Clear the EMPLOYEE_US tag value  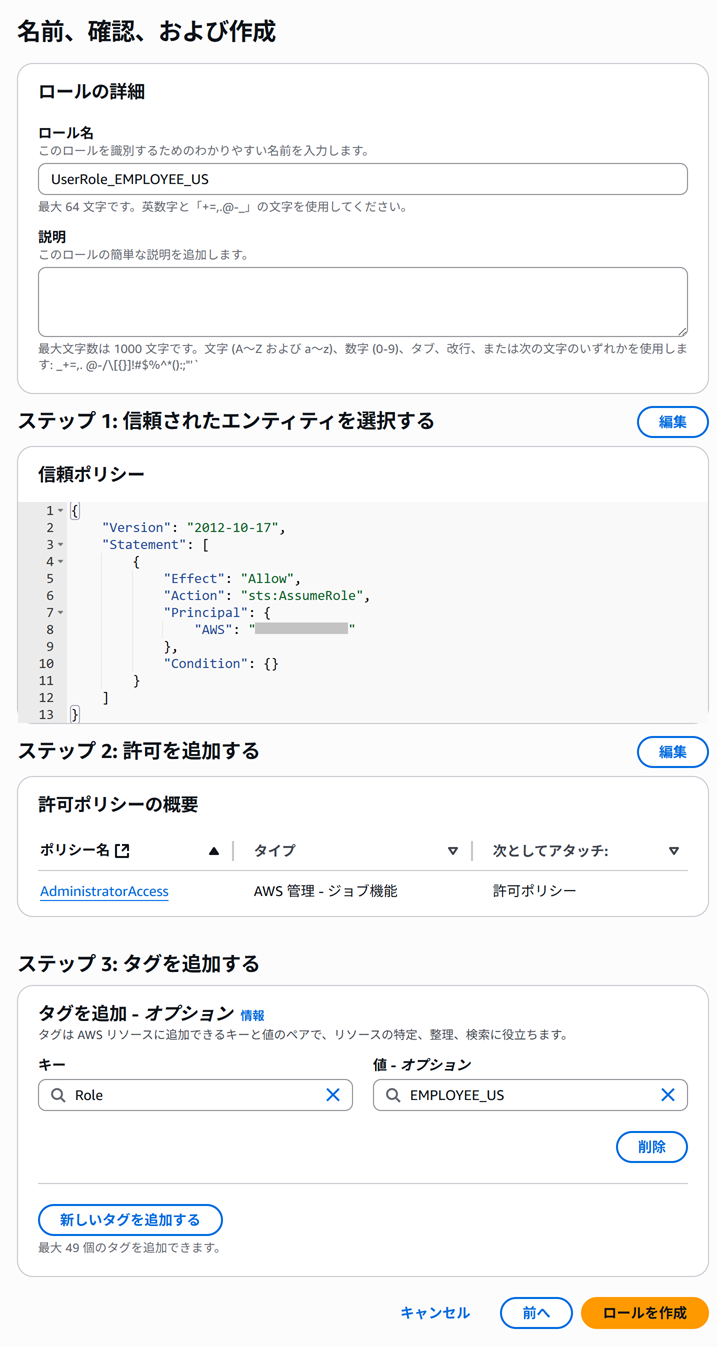click(x=668, y=1095)
